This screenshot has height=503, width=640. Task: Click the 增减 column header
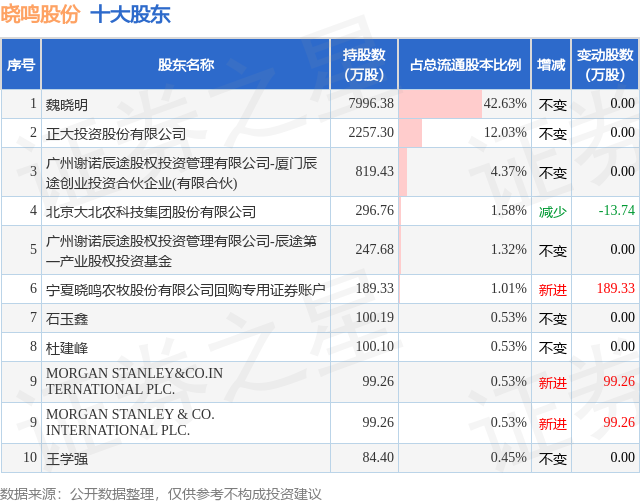551,65
